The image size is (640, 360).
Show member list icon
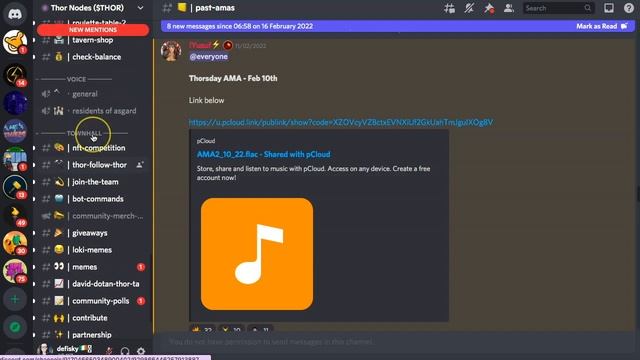pos(509,8)
